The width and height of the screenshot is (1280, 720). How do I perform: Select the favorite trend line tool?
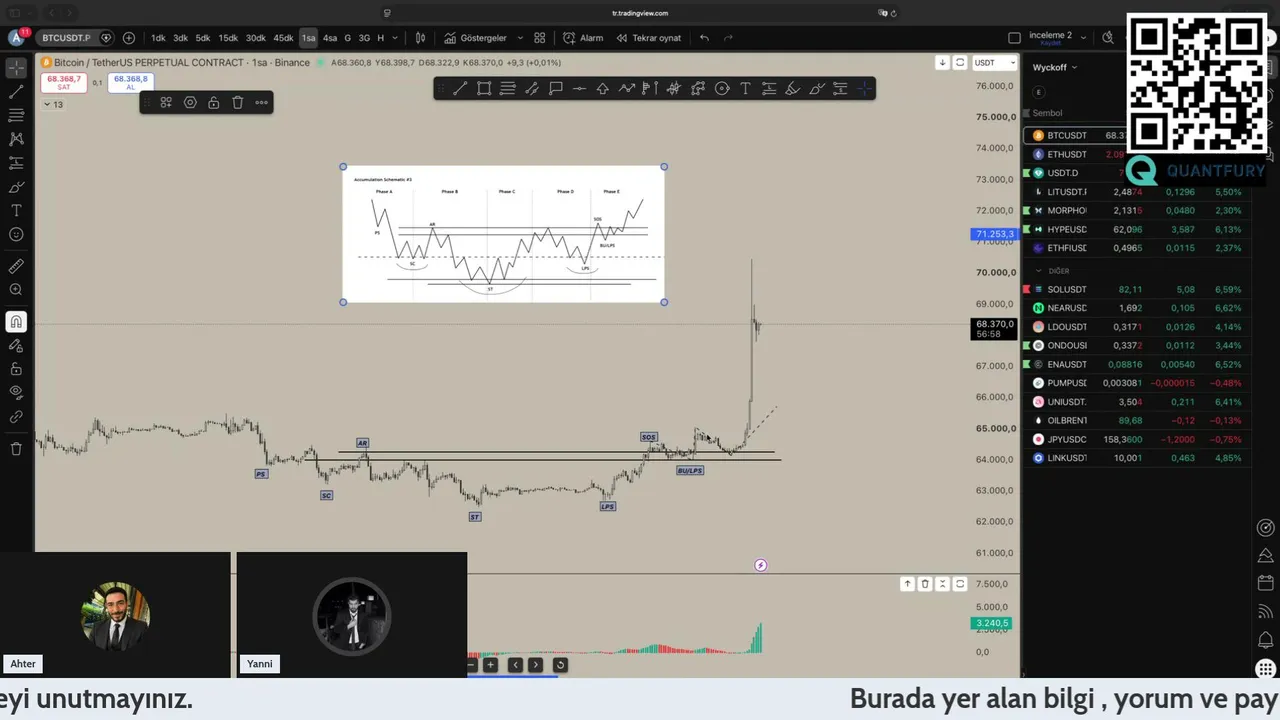point(460,88)
